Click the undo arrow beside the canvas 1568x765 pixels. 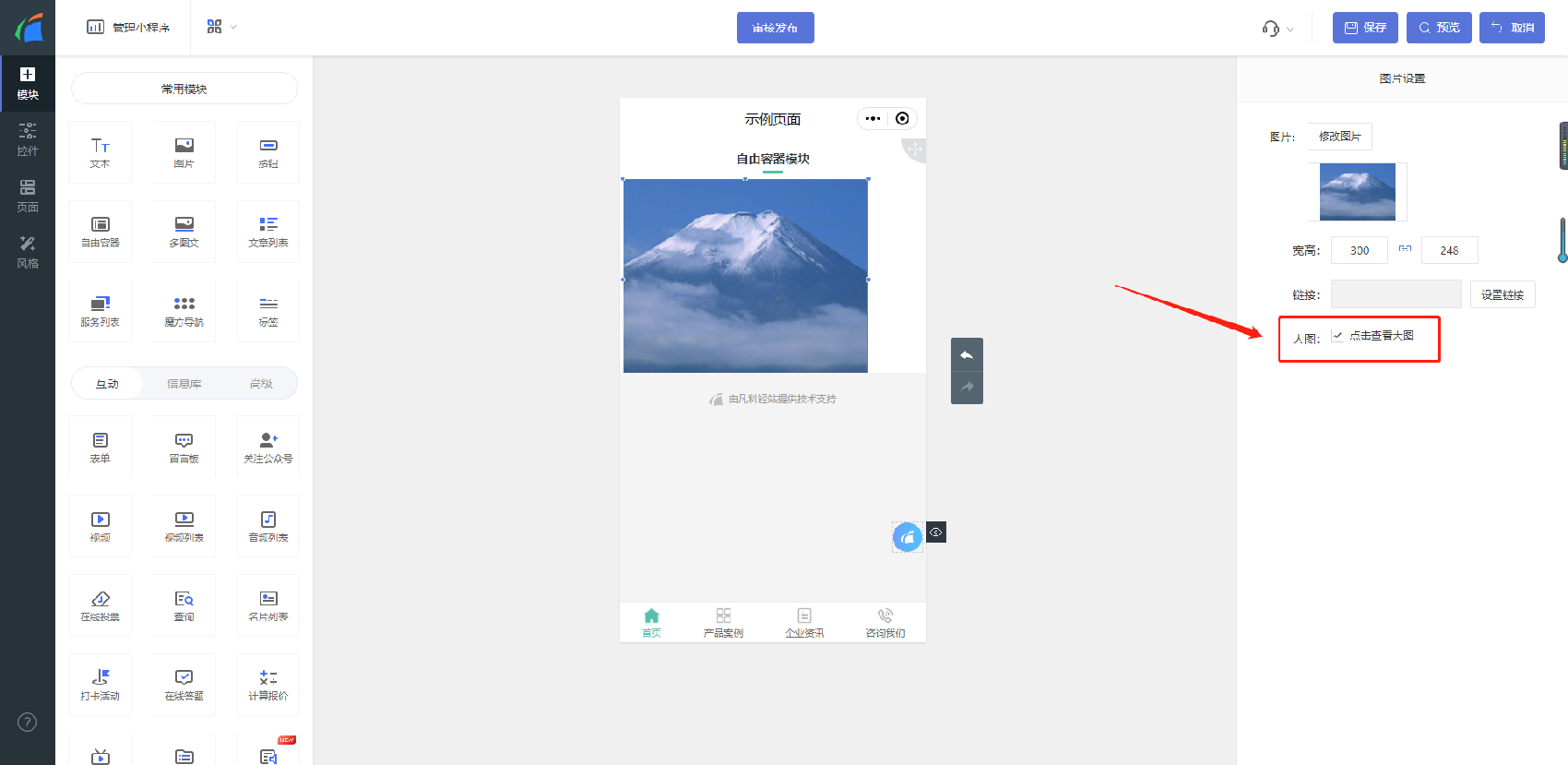coord(967,354)
